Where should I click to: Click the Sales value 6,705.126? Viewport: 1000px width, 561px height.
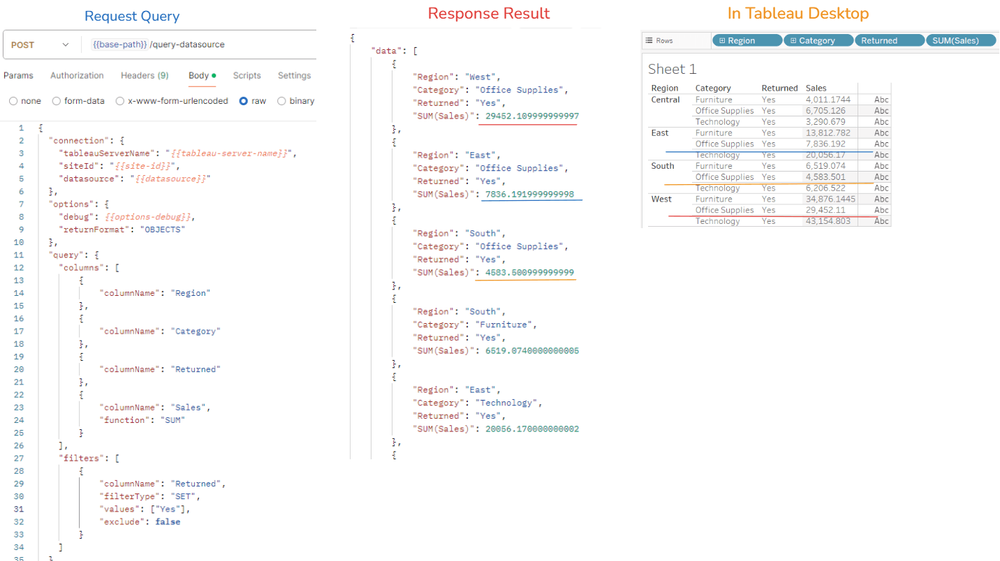pyautogui.click(x=825, y=110)
